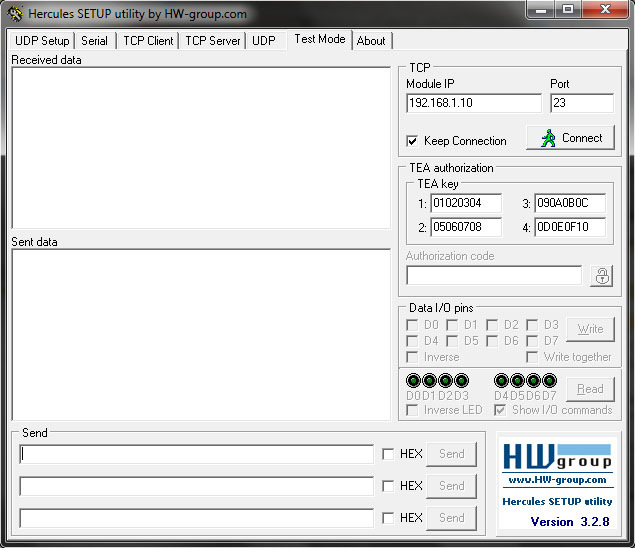Image resolution: width=635 pixels, height=548 pixels.
Task: Click inside the Received data area
Action: tap(201, 148)
